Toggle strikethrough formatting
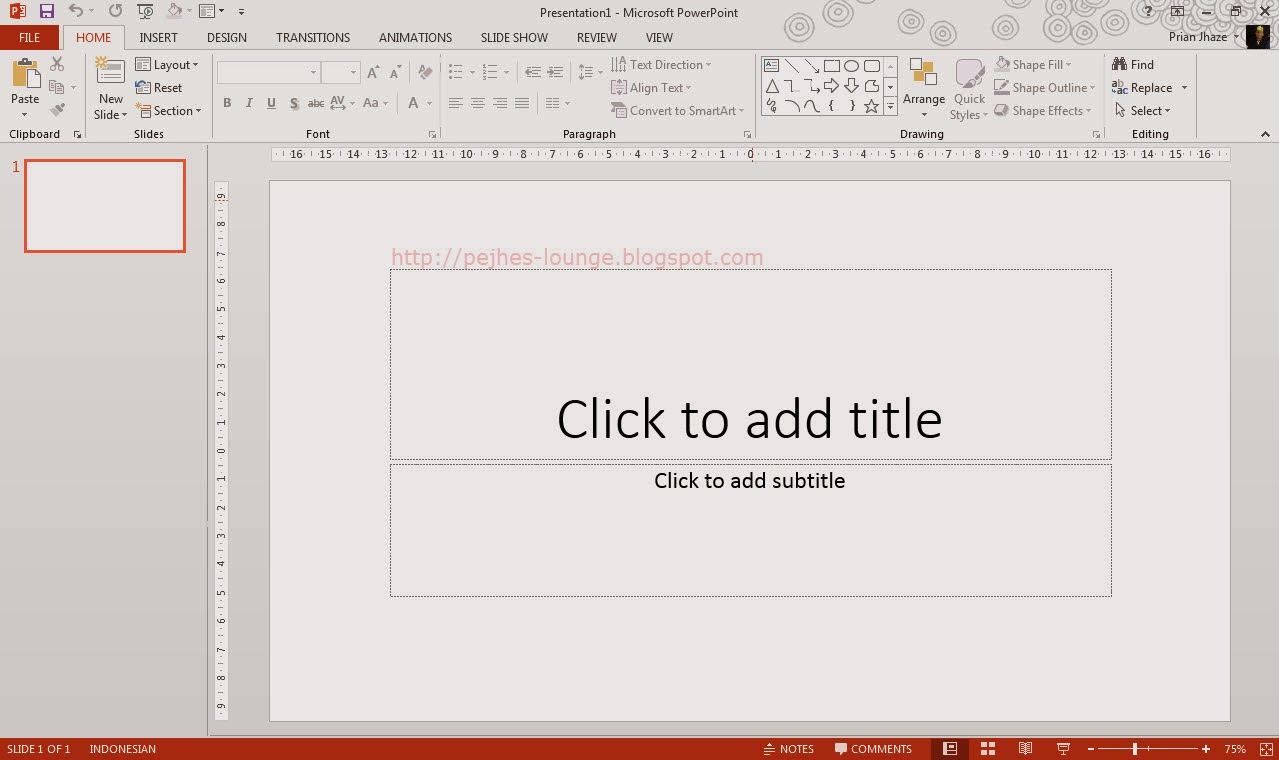This screenshot has height=760, width=1279. (x=316, y=102)
